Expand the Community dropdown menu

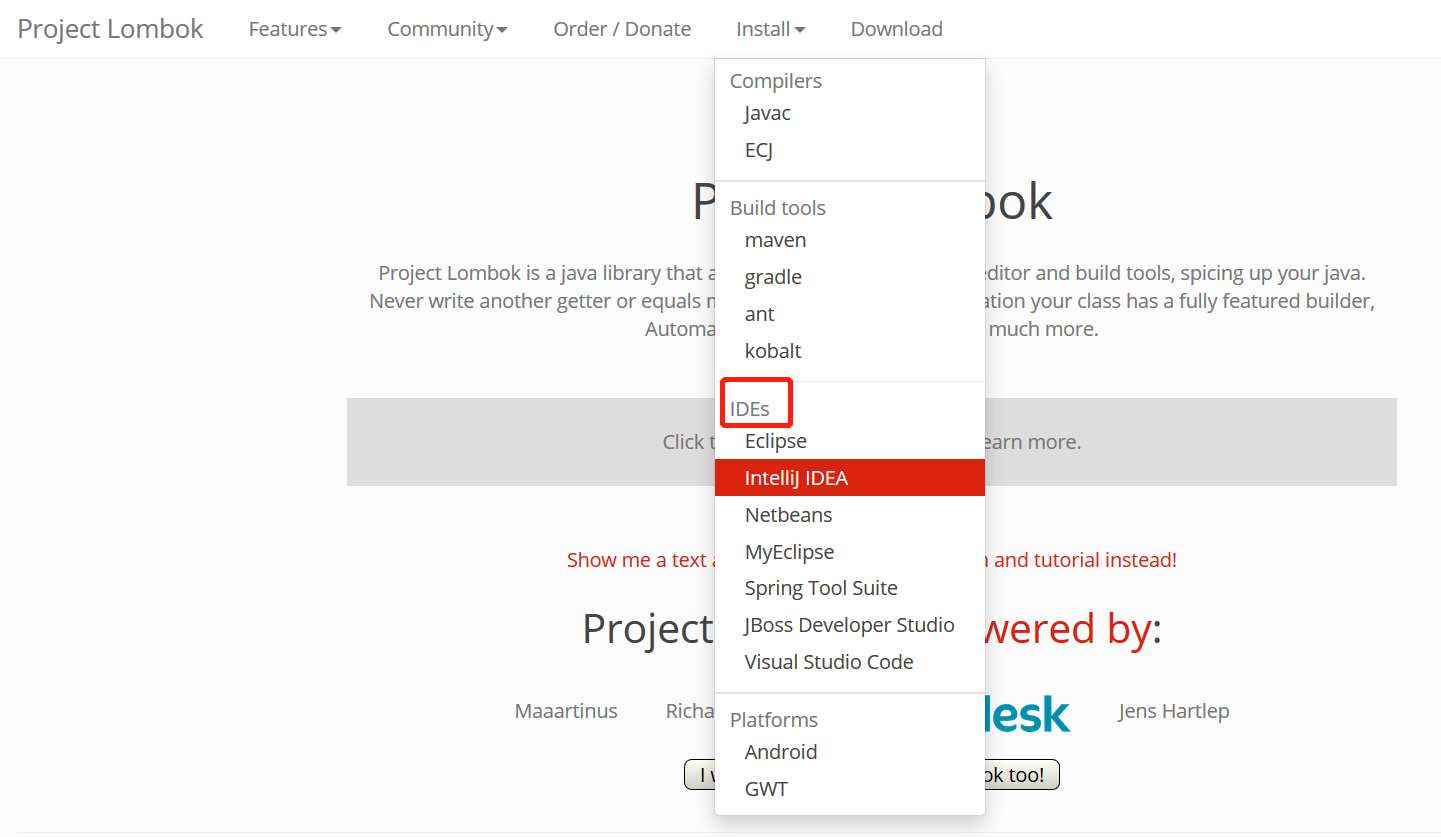(x=447, y=29)
